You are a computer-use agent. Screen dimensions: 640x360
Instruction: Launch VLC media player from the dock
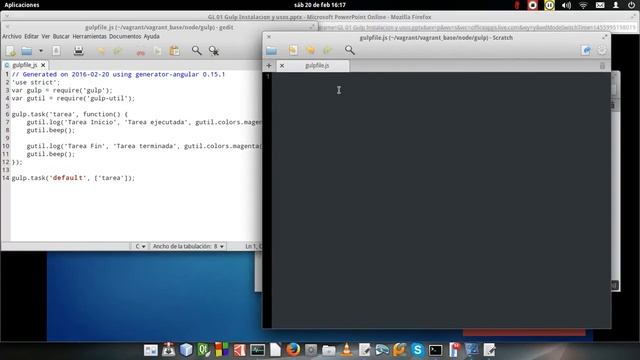[x=347, y=350]
